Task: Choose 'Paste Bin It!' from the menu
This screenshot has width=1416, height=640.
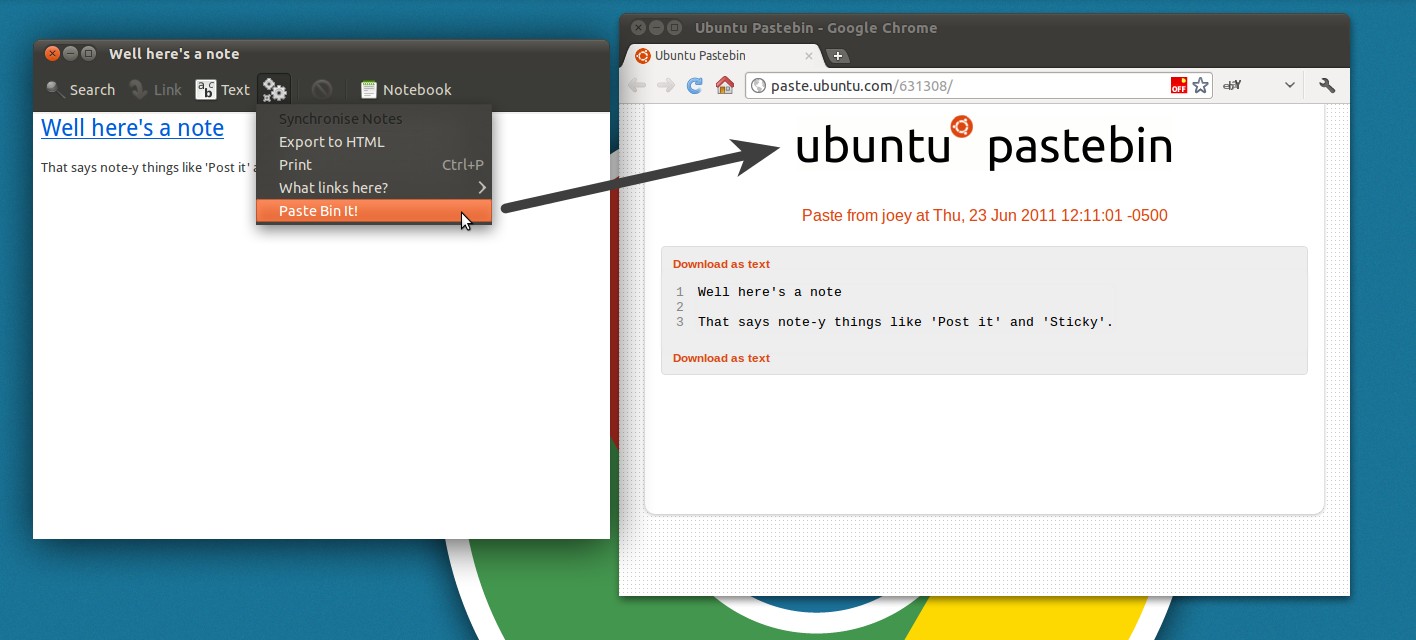Action: [374, 211]
